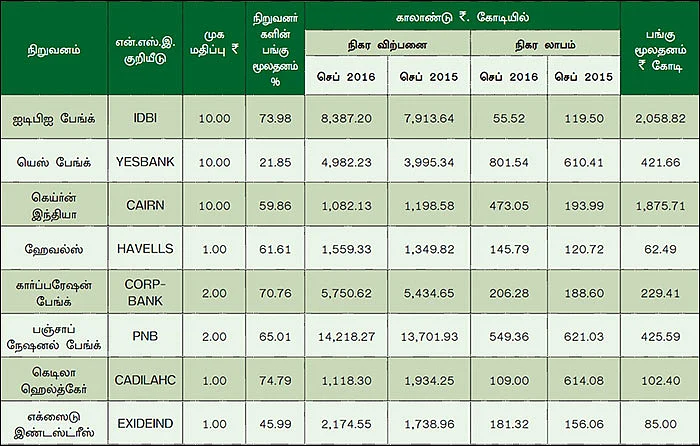Click share capital value 62.49

coord(660,249)
